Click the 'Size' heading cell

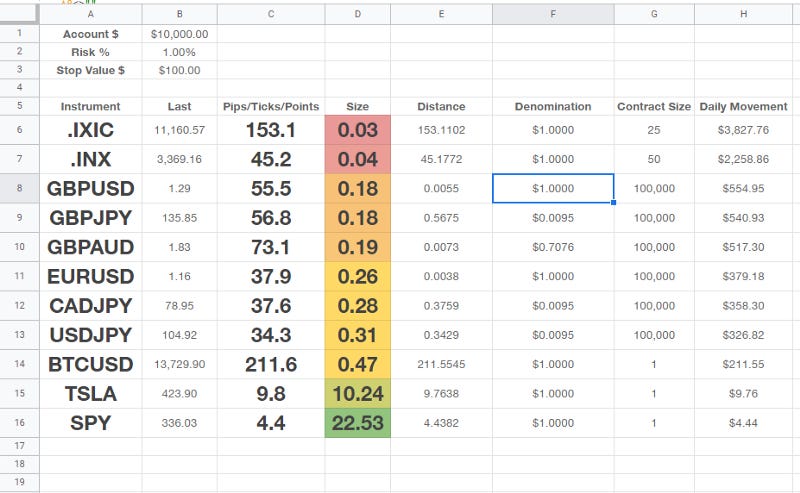[x=358, y=107]
